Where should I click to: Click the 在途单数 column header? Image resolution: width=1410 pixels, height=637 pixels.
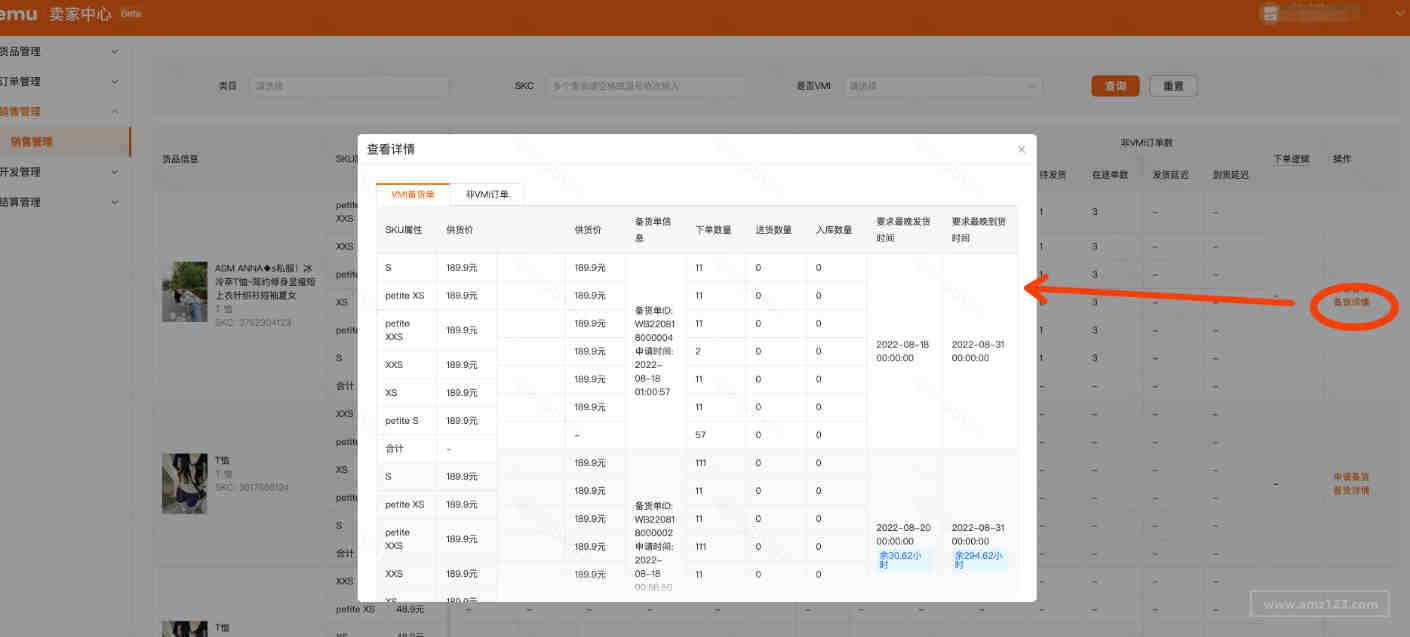pos(1110,175)
